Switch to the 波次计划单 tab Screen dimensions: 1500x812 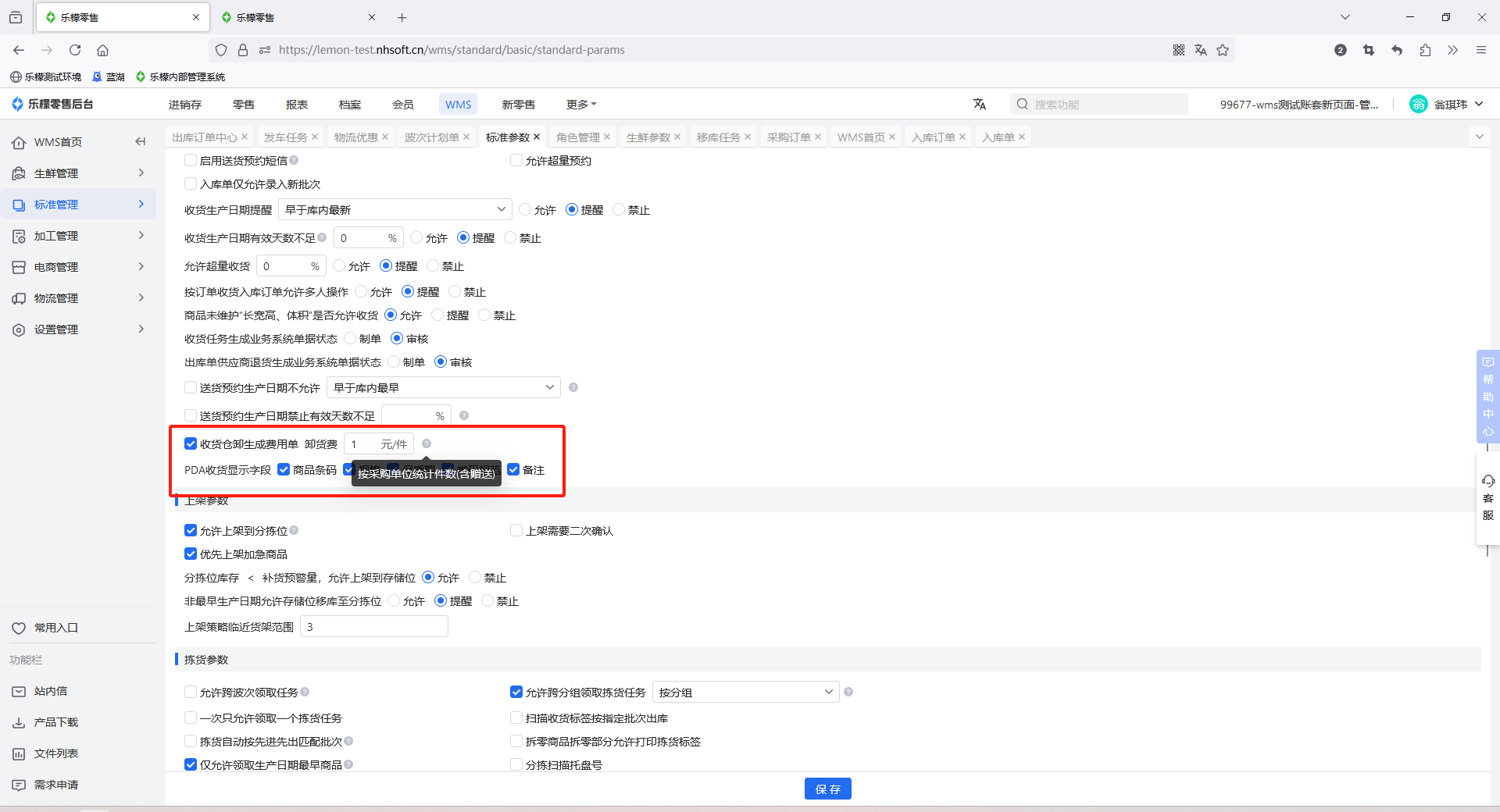tap(432, 137)
